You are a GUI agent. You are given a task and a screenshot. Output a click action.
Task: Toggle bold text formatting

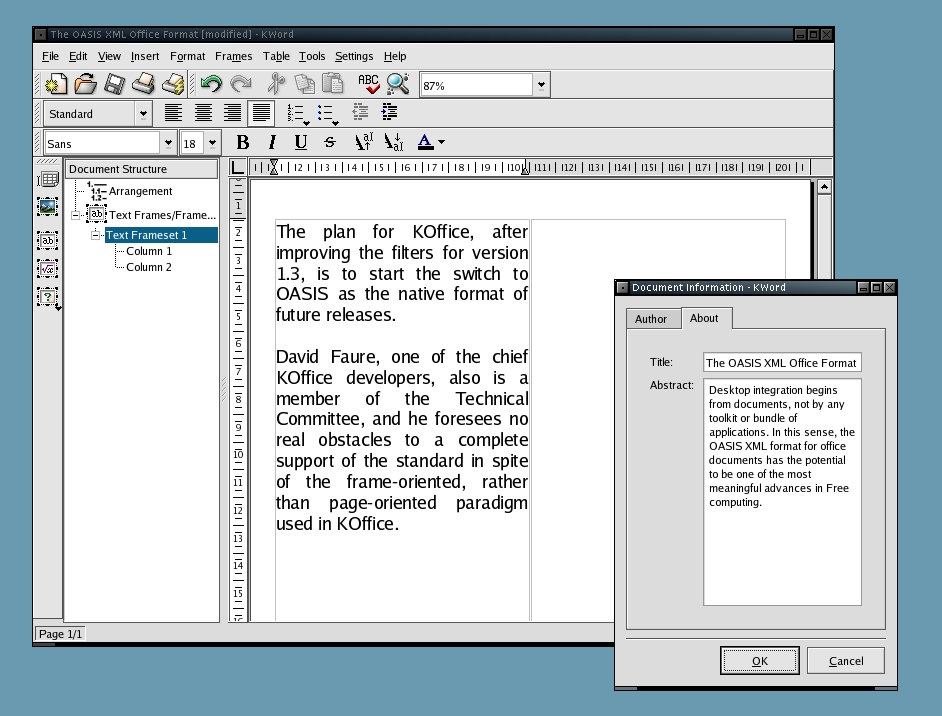(242, 142)
